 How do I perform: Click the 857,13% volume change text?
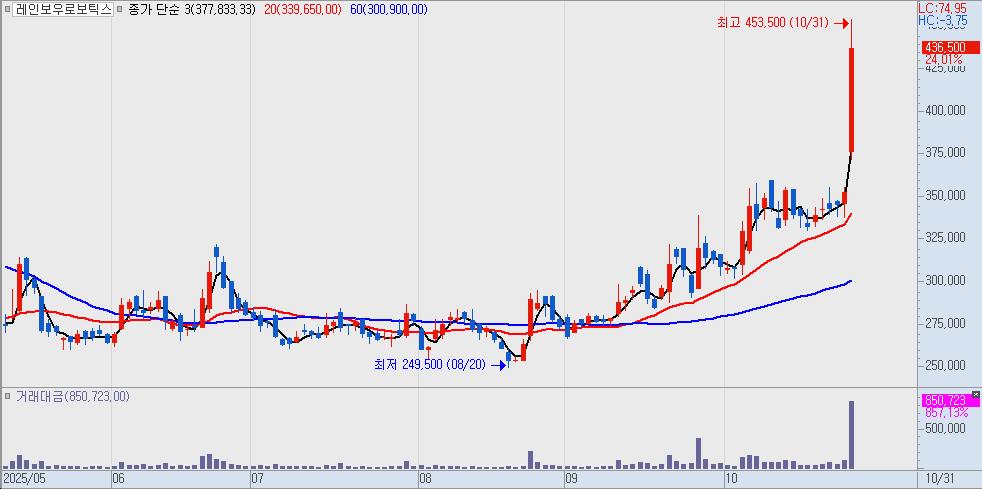(x=946, y=413)
